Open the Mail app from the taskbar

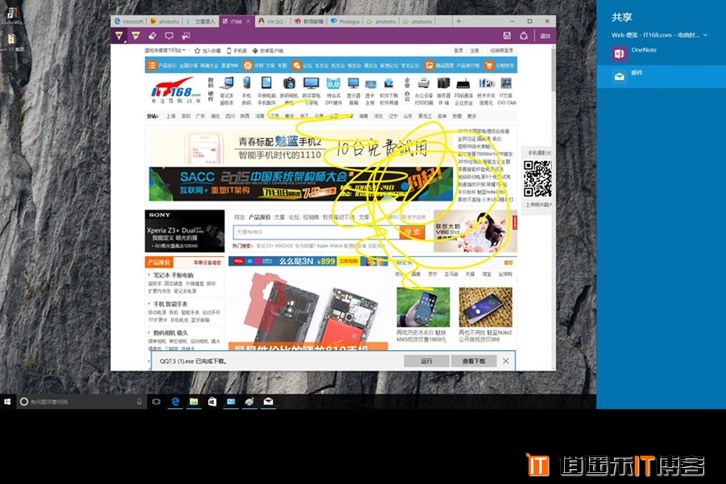coord(268,402)
